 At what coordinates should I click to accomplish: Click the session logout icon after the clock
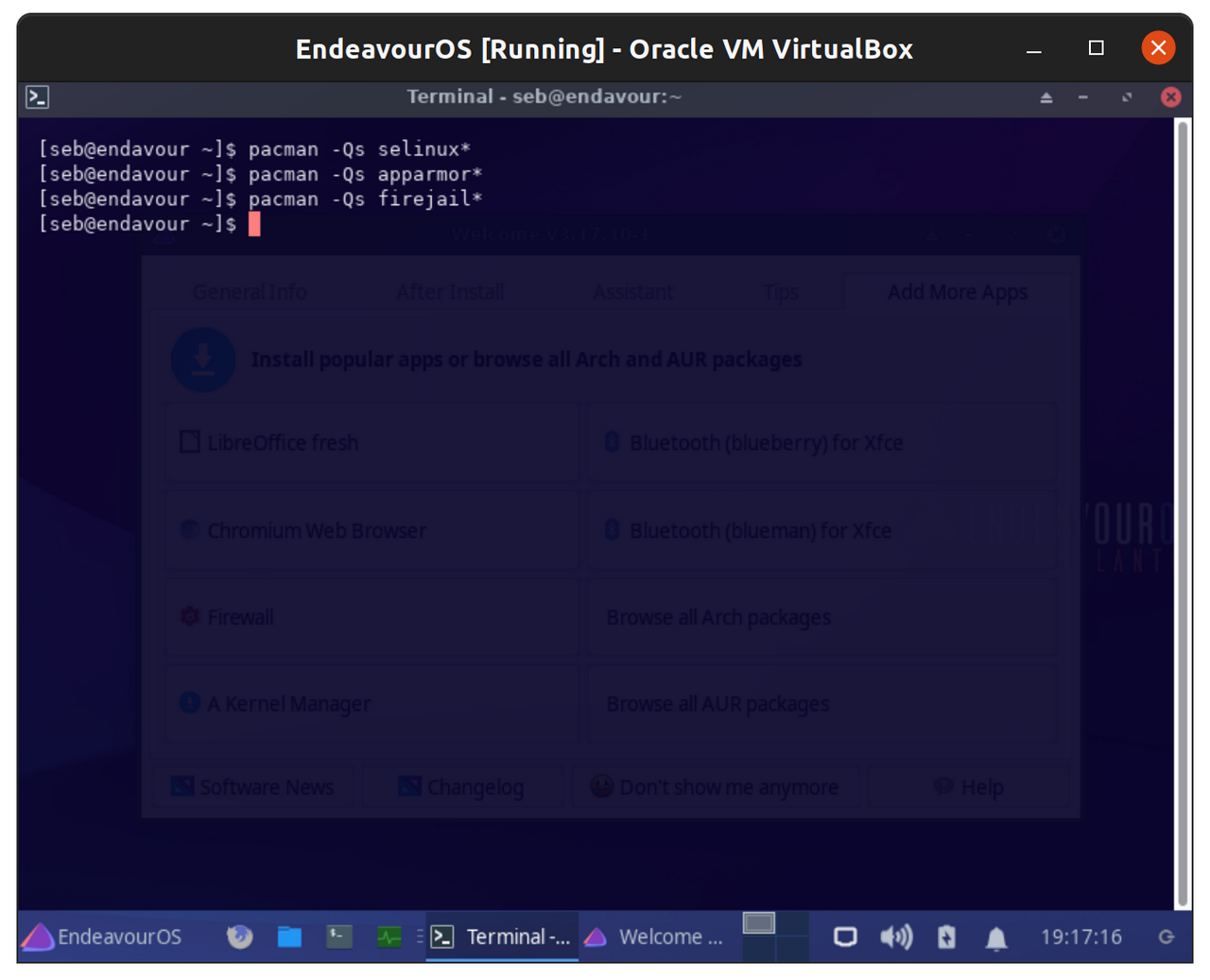click(x=1167, y=937)
